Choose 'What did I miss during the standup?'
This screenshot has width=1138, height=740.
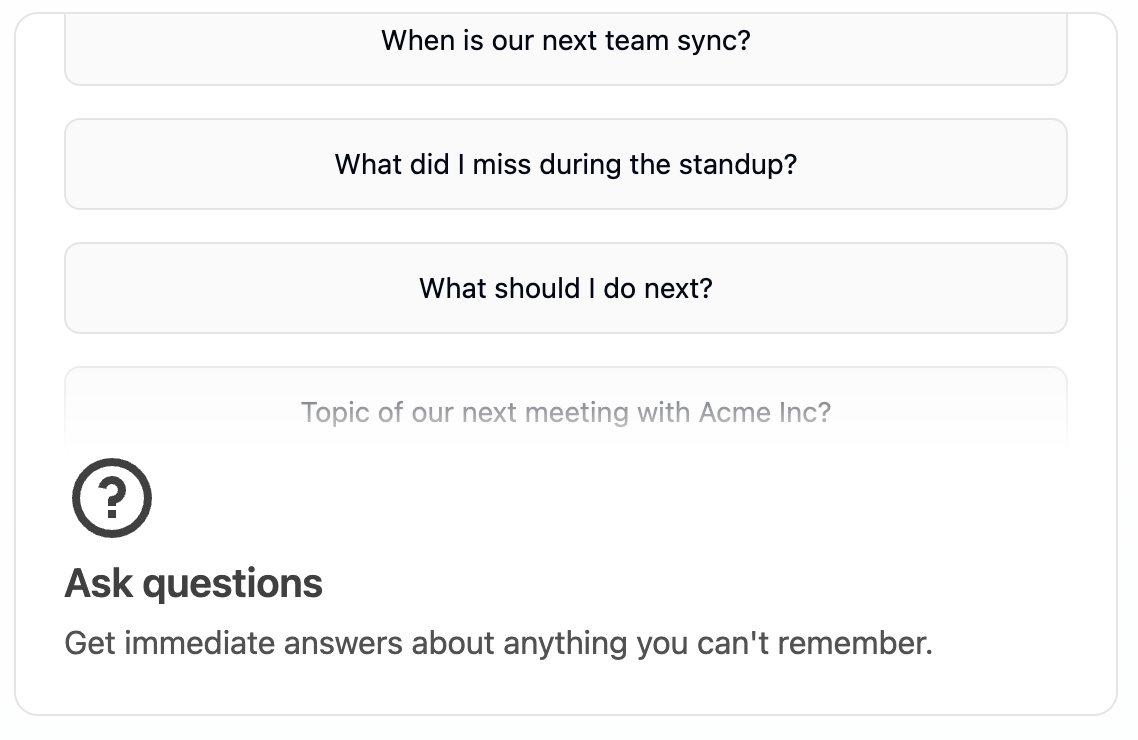pos(565,164)
